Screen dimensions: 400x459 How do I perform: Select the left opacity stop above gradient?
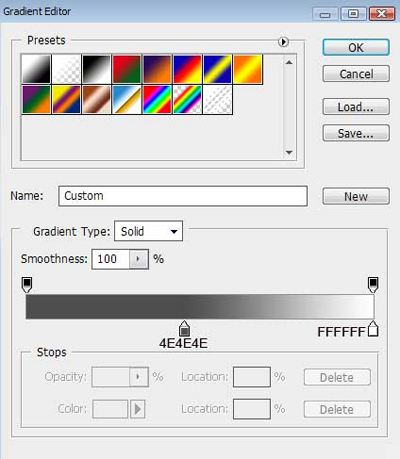(27, 284)
